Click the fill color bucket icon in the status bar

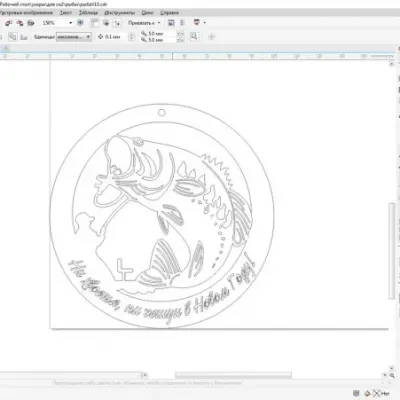[367, 393]
